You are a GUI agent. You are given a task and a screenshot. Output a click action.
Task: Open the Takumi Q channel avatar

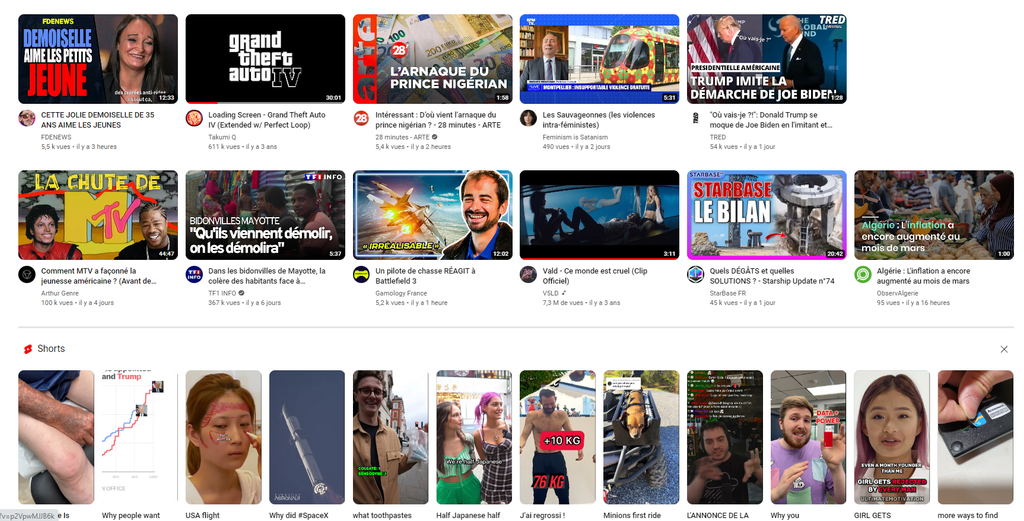click(194, 118)
